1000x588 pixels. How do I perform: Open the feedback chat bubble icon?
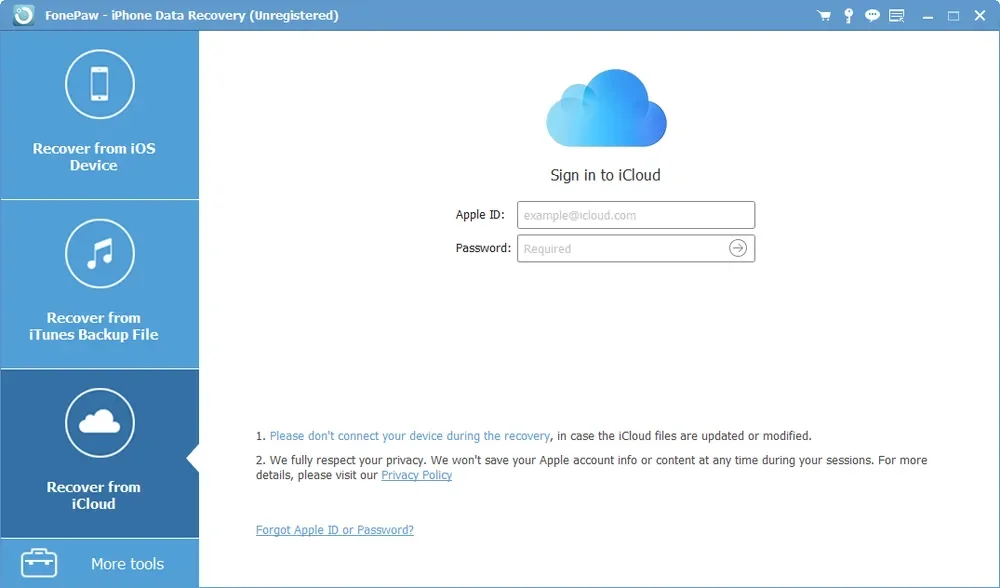click(x=872, y=15)
